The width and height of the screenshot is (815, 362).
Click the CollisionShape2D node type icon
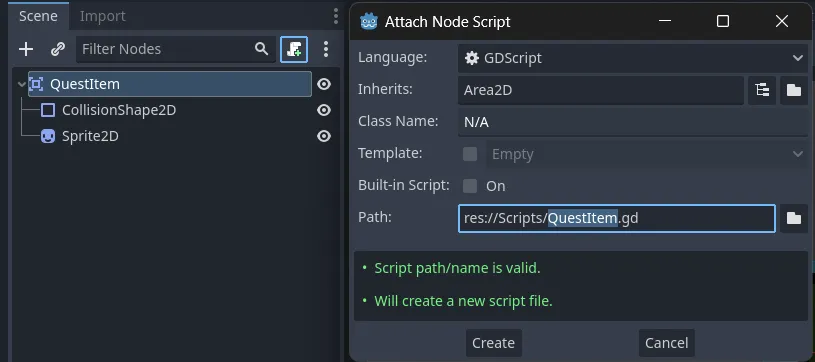click(48, 110)
